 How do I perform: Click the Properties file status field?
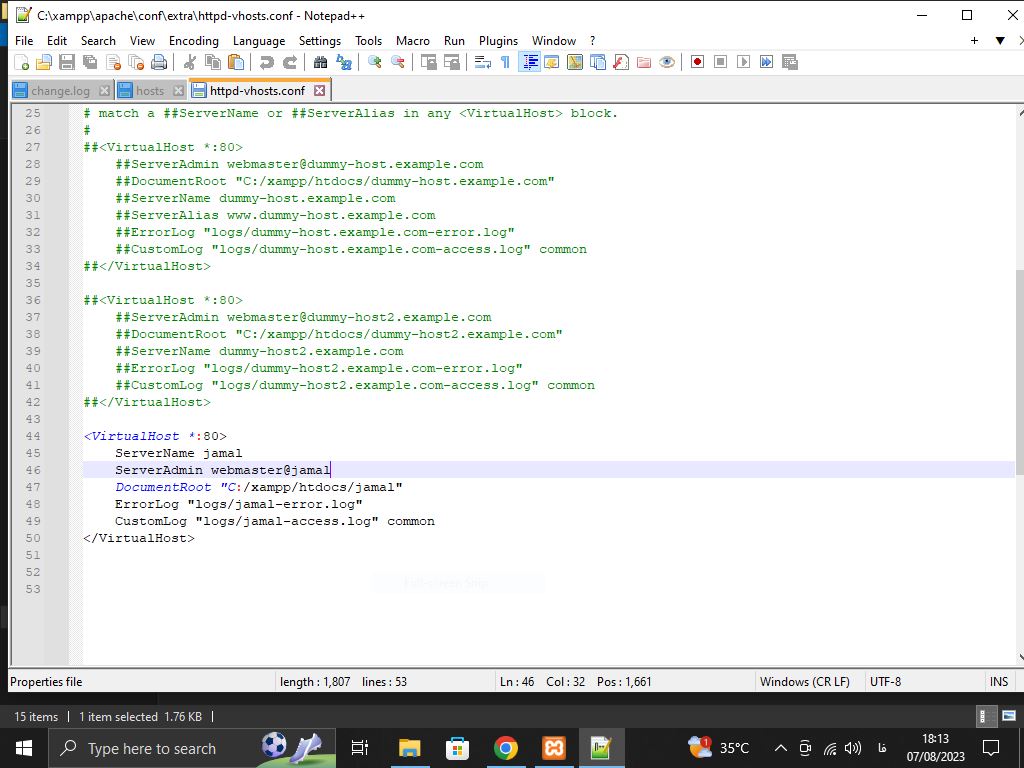coord(46,682)
